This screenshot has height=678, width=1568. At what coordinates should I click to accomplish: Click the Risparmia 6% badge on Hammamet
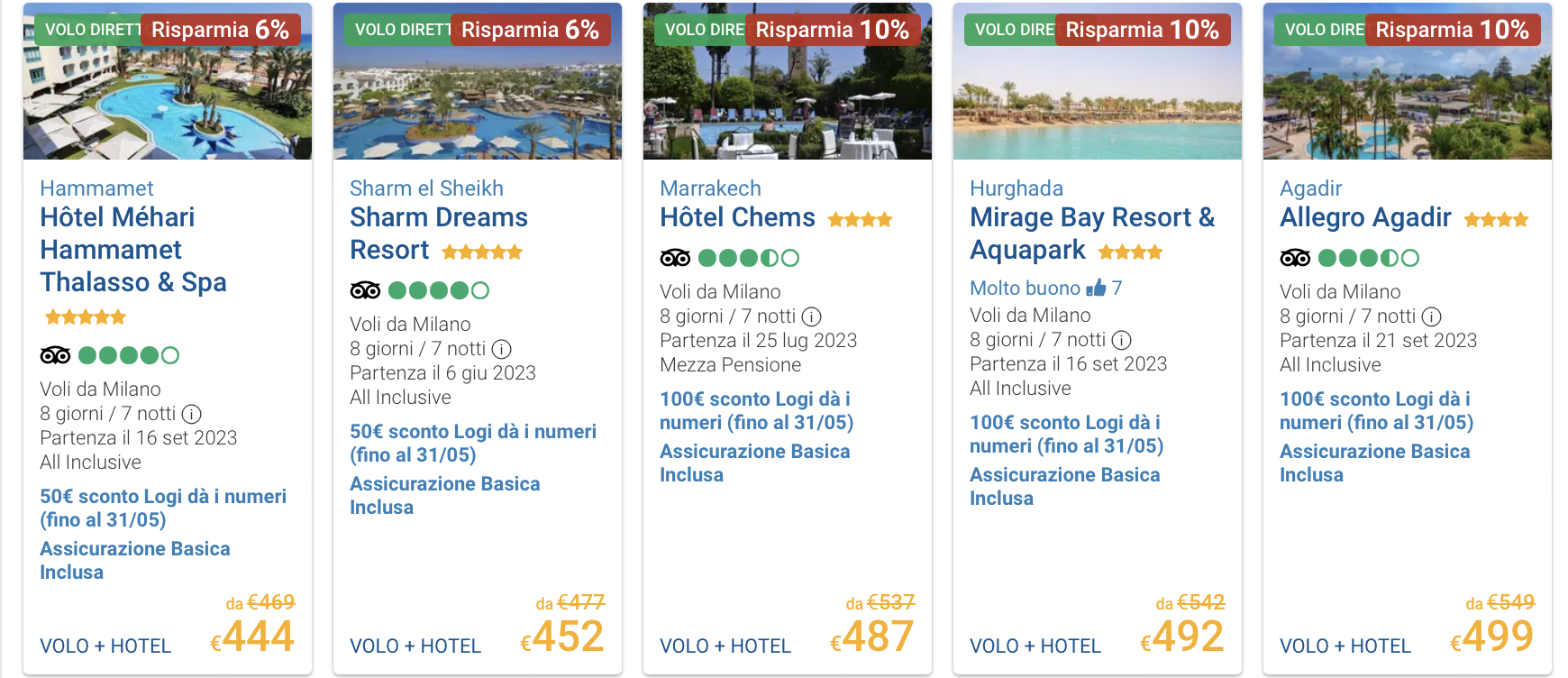[x=220, y=30]
